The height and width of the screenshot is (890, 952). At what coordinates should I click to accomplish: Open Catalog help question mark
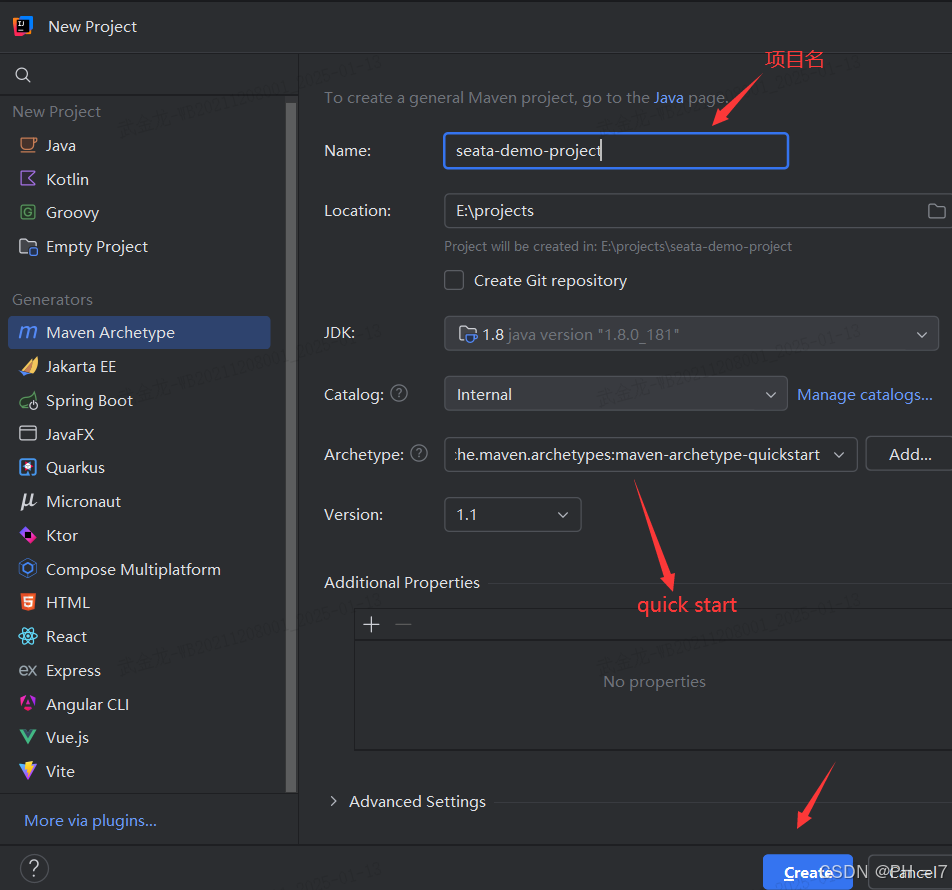tap(399, 393)
